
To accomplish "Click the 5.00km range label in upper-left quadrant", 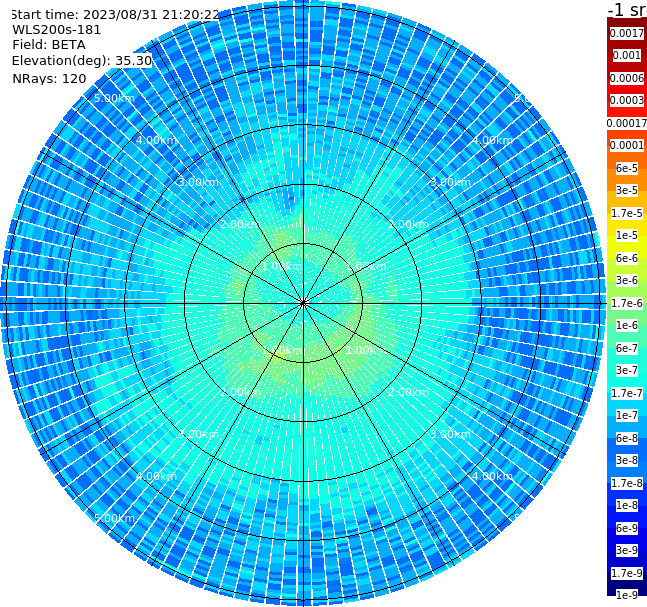I will click(x=114, y=98).
